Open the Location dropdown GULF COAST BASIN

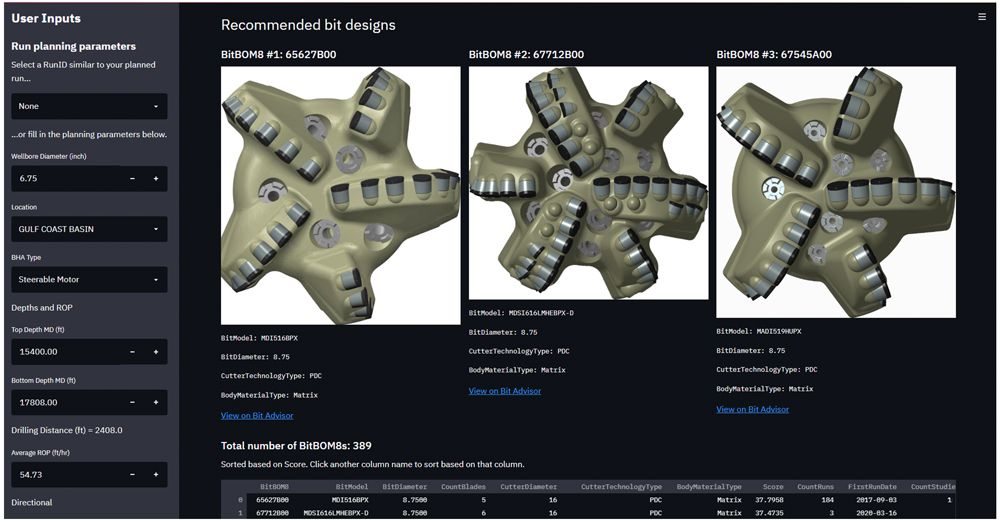tap(89, 229)
